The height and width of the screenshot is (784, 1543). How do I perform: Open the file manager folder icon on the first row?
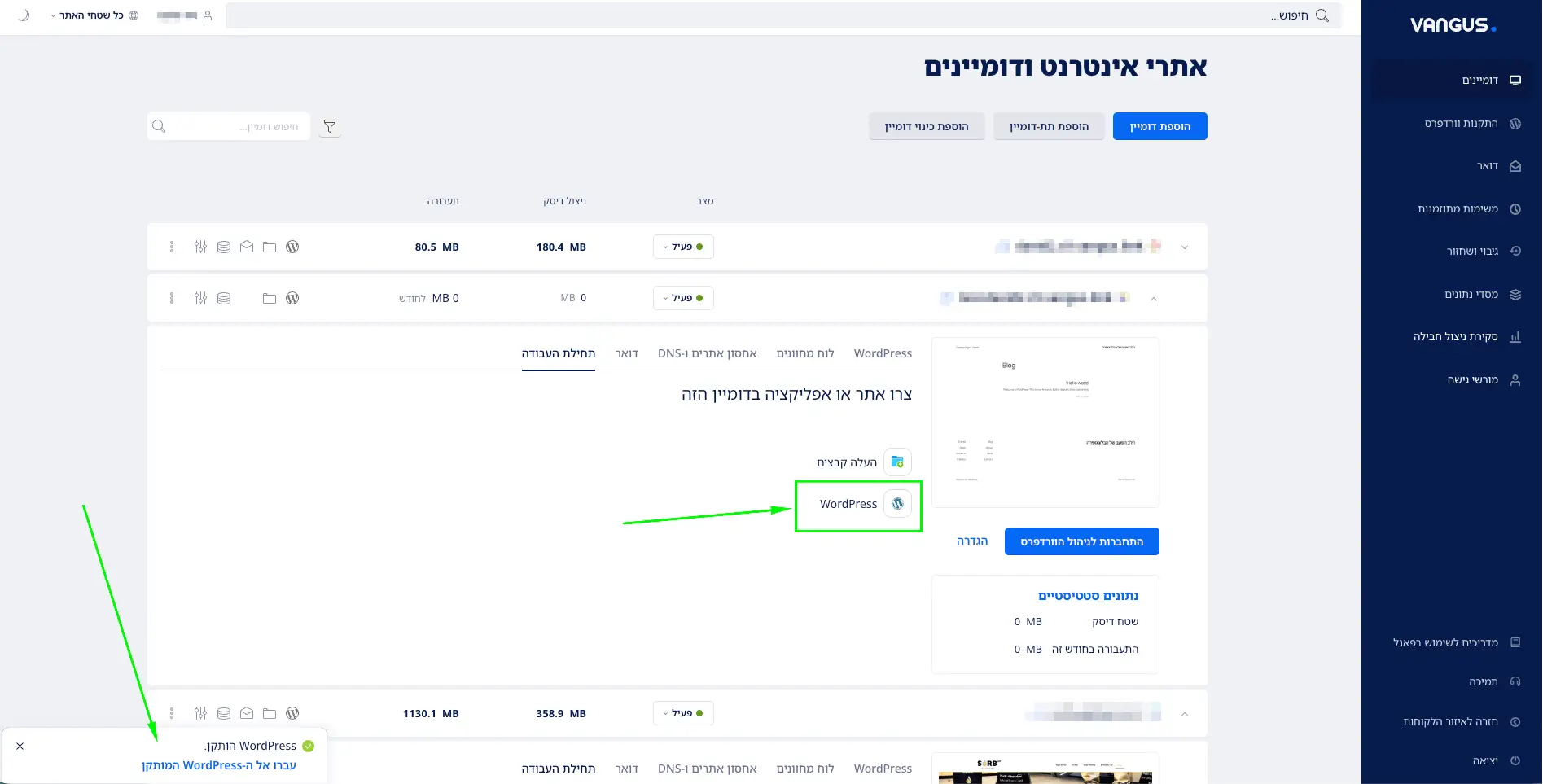pos(270,247)
